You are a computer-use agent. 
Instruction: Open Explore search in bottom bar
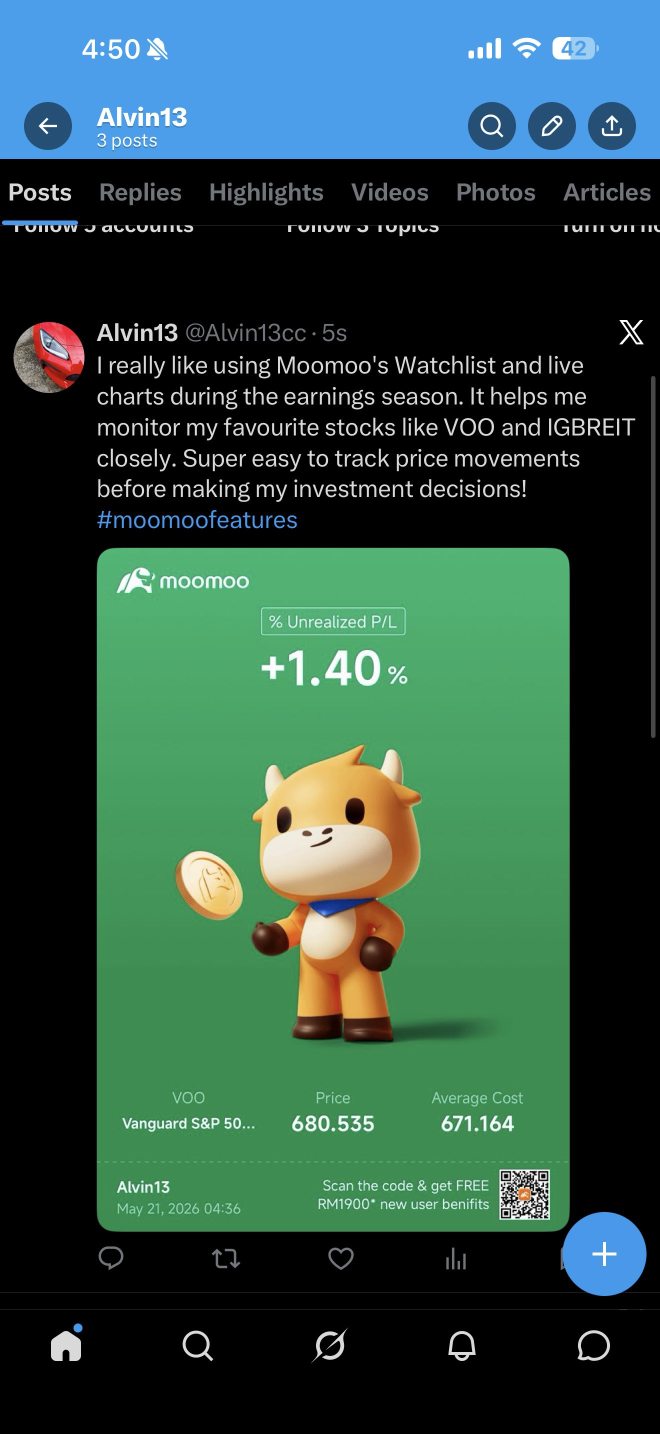pos(198,1346)
